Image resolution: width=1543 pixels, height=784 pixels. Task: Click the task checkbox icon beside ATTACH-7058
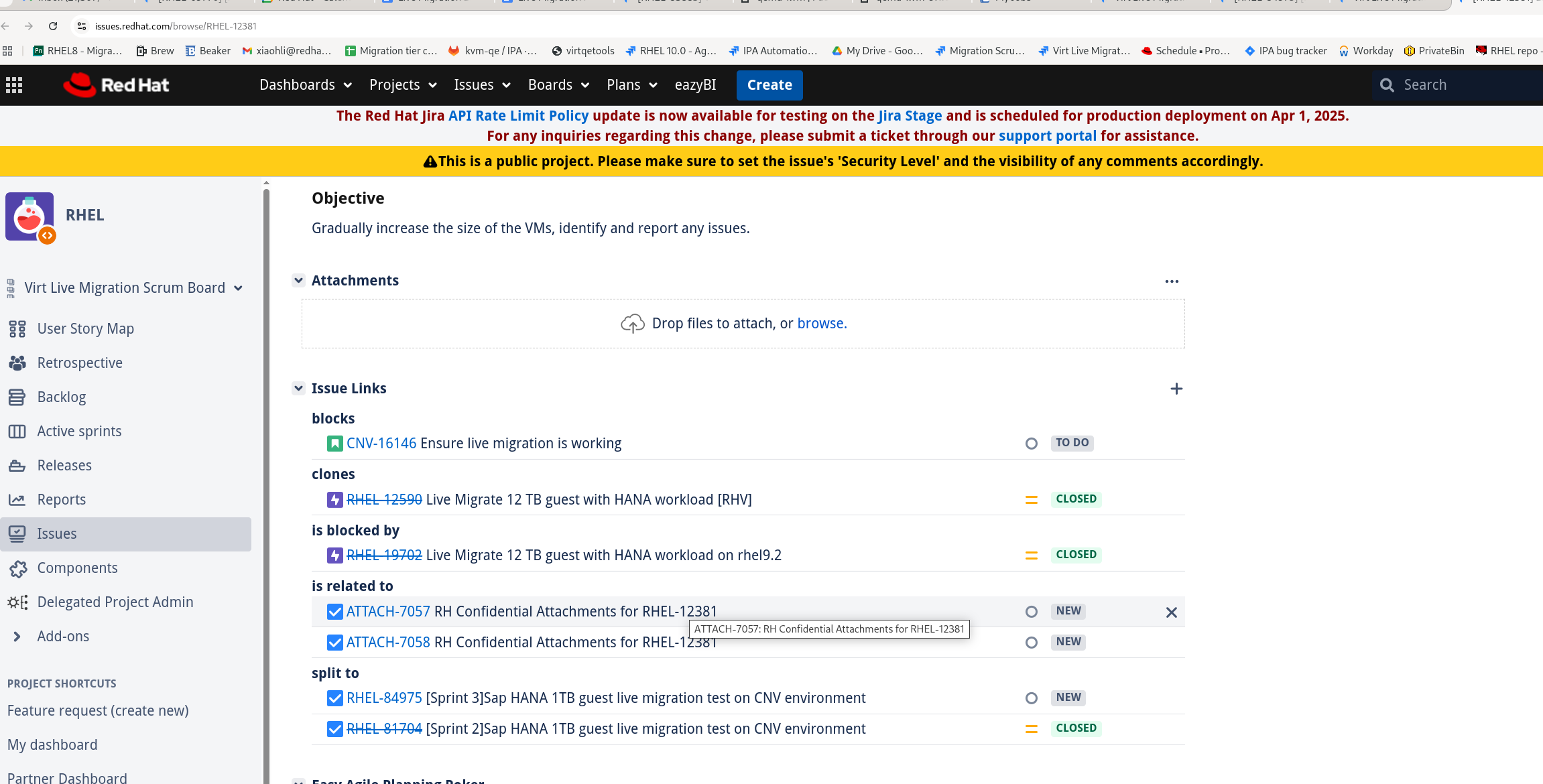click(334, 643)
